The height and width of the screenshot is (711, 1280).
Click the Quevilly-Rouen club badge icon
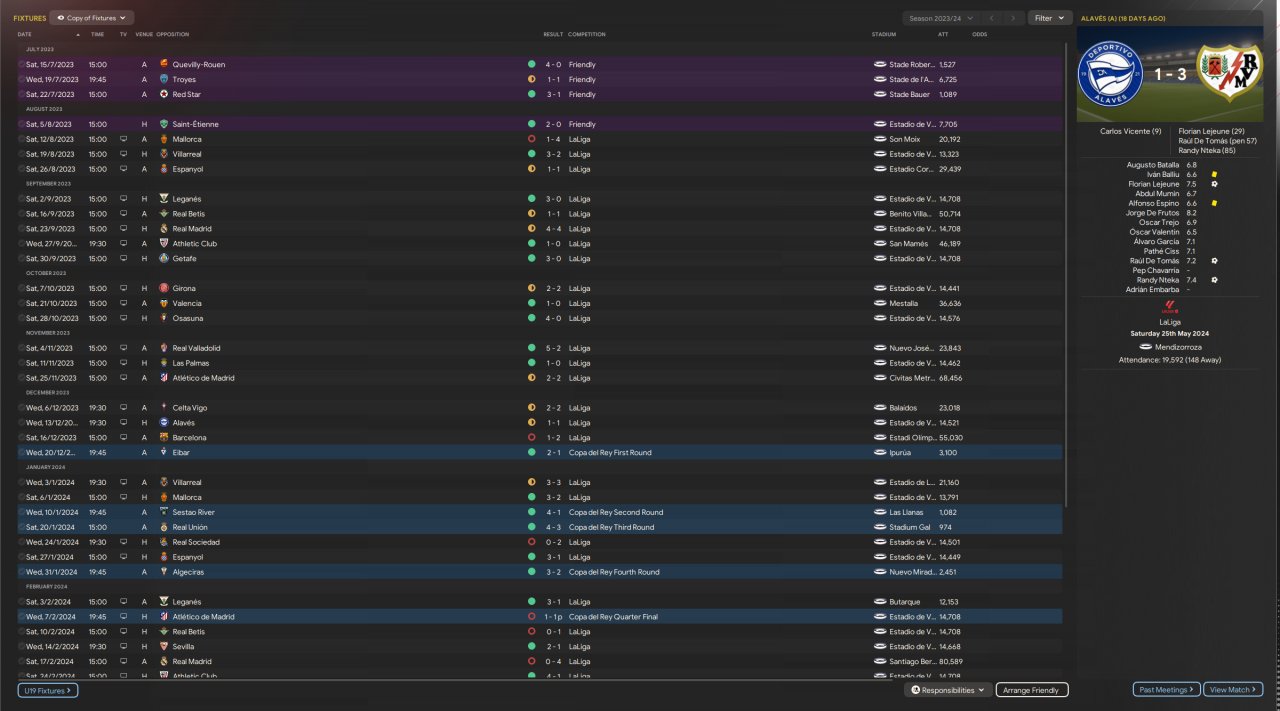(164, 64)
